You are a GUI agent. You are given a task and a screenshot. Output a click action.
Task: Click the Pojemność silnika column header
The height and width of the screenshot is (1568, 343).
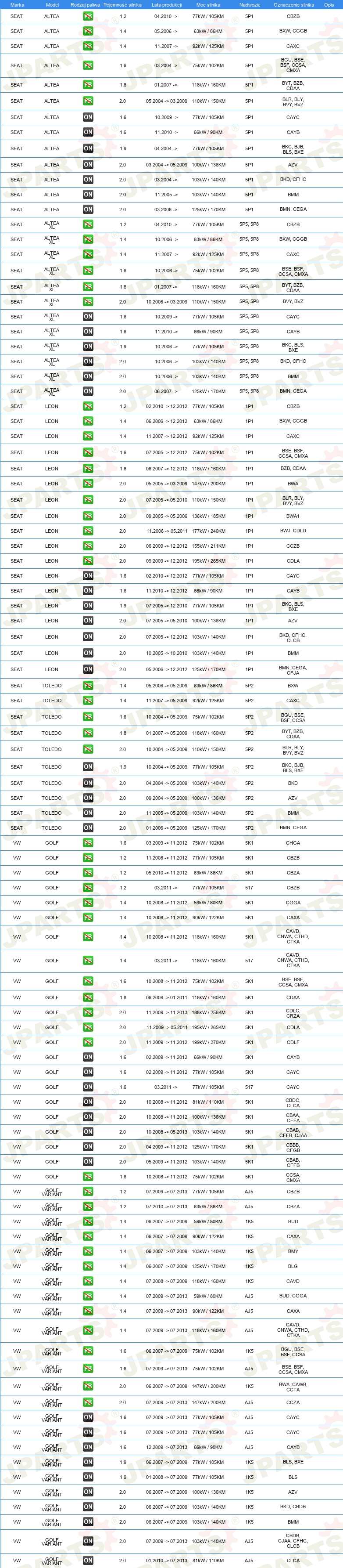(122, 4)
